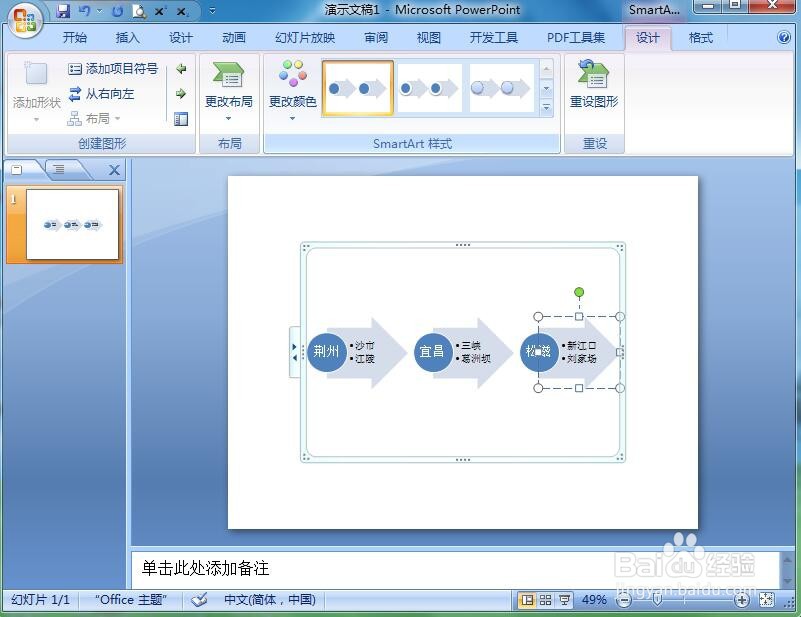The height and width of the screenshot is (617, 801).
Task: Click the "Office 主题" status bar entry
Action: pos(131,600)
